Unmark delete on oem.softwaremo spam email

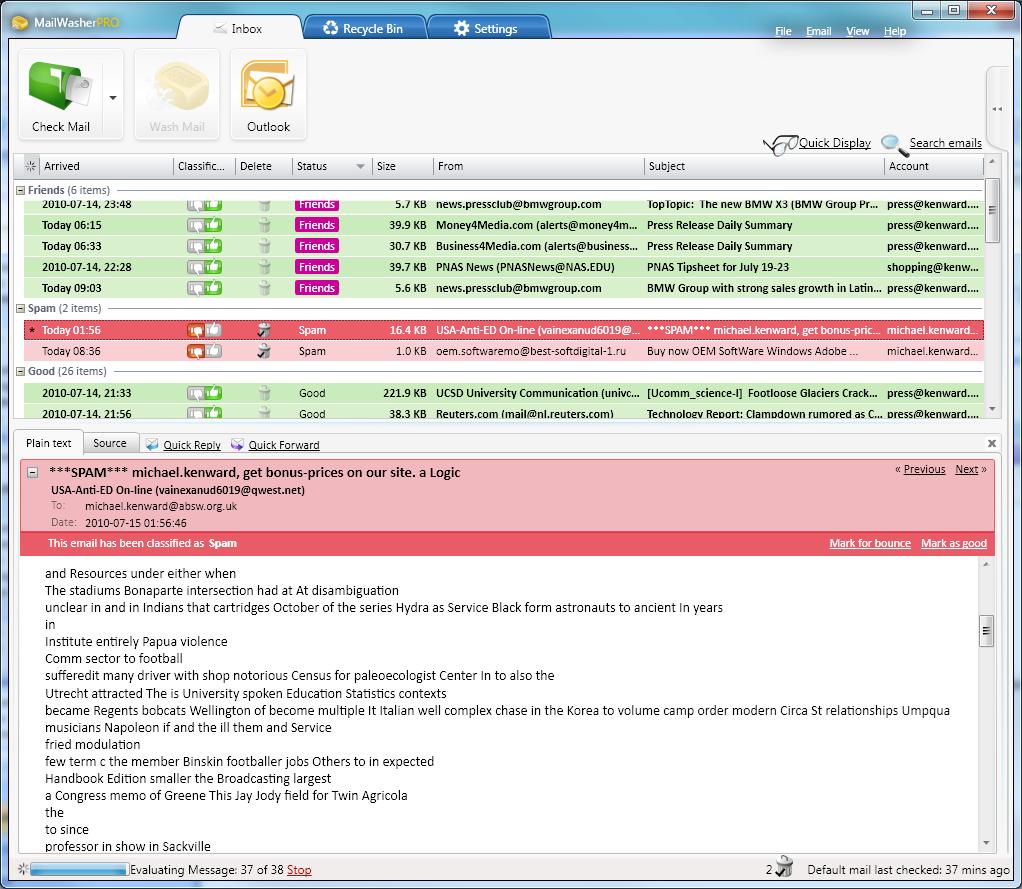[263, 351]
